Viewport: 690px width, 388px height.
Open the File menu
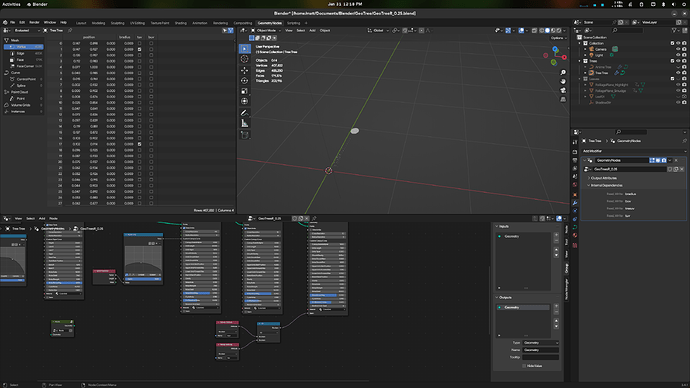[x=12, y=22]
